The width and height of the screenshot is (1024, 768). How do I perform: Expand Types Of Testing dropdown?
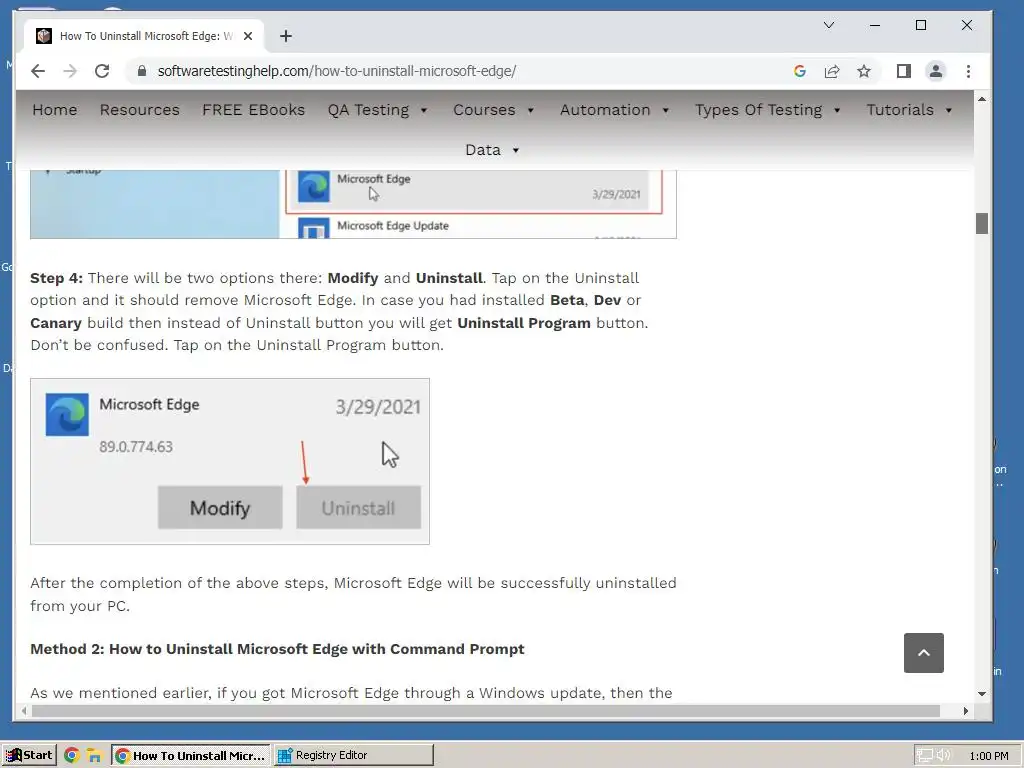[768, 110]
